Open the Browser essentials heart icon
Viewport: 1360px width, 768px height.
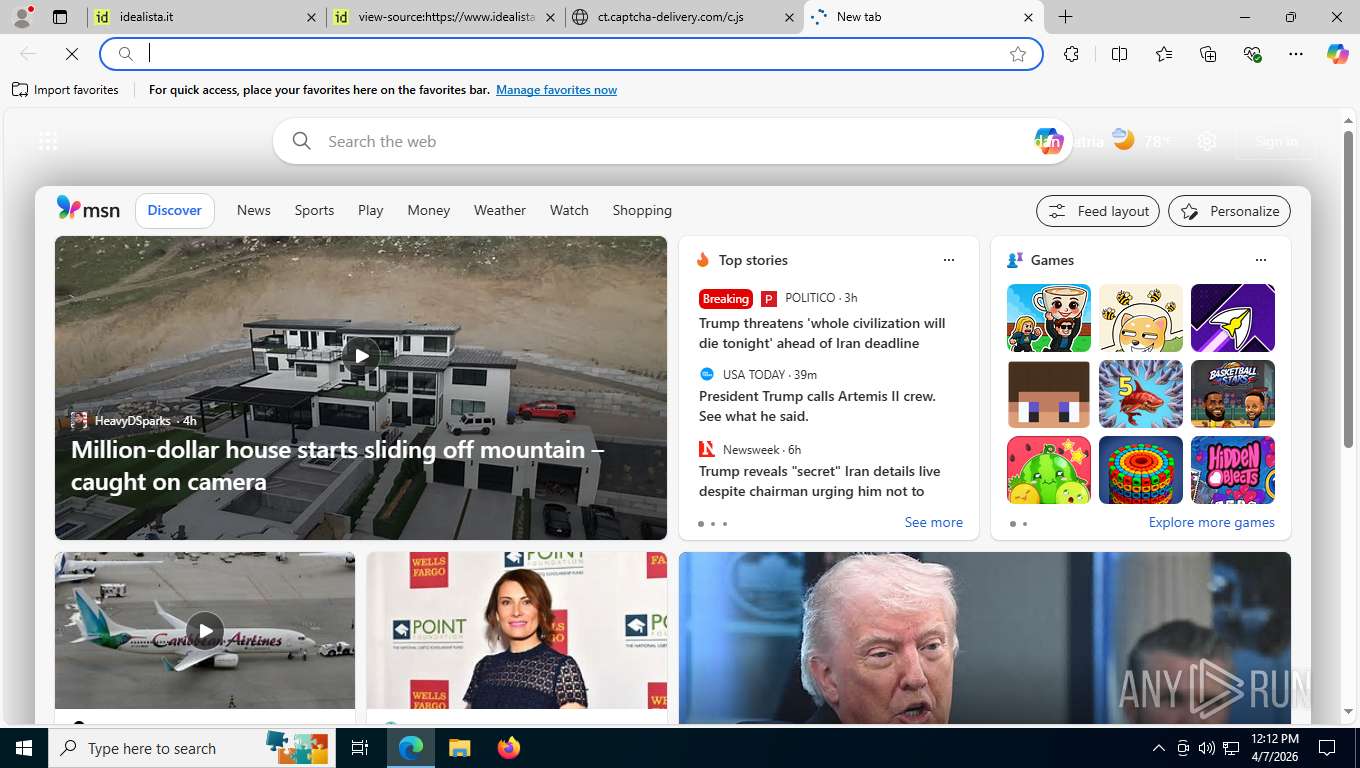1252,54
